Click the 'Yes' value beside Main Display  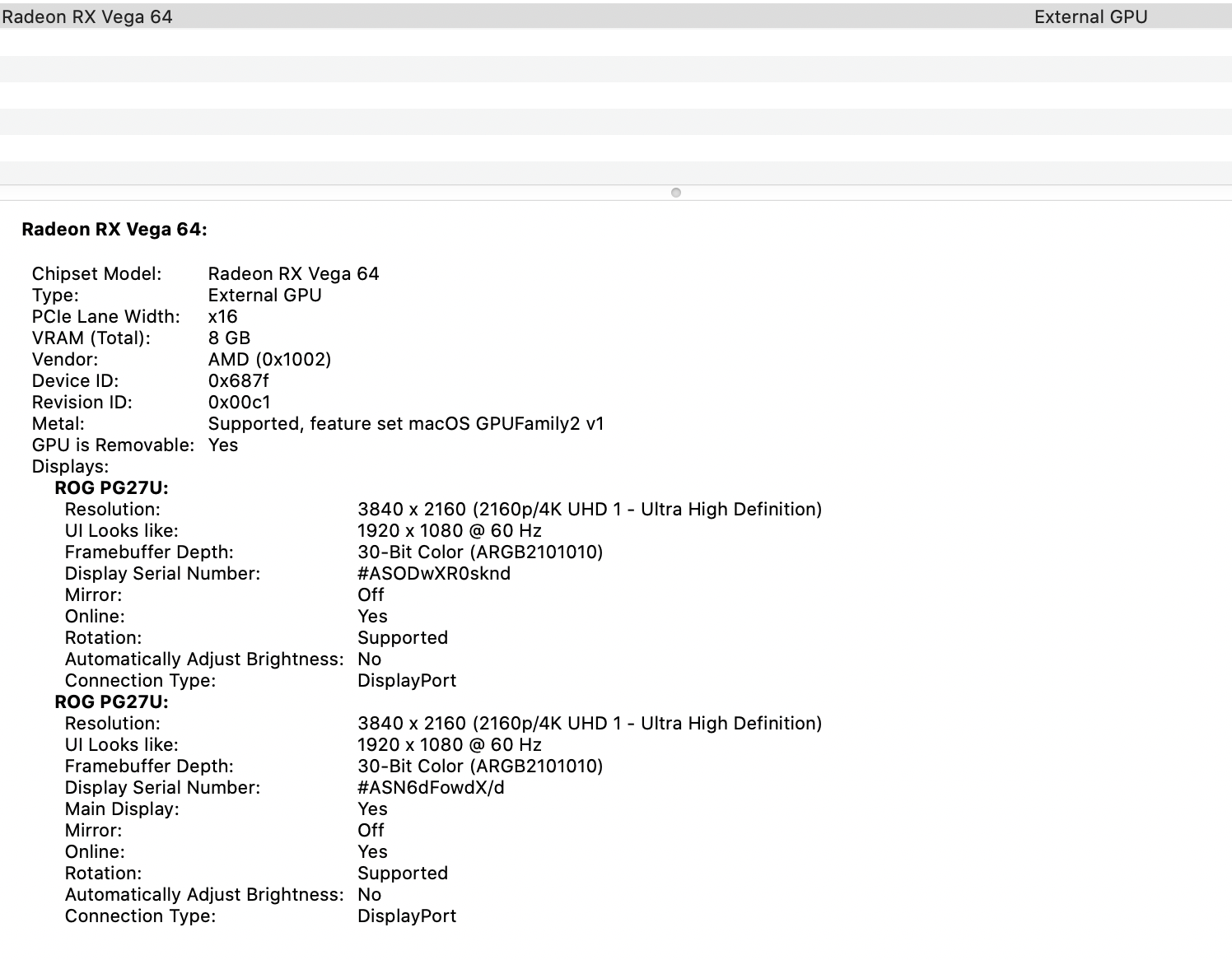click(x=372, y=809)
